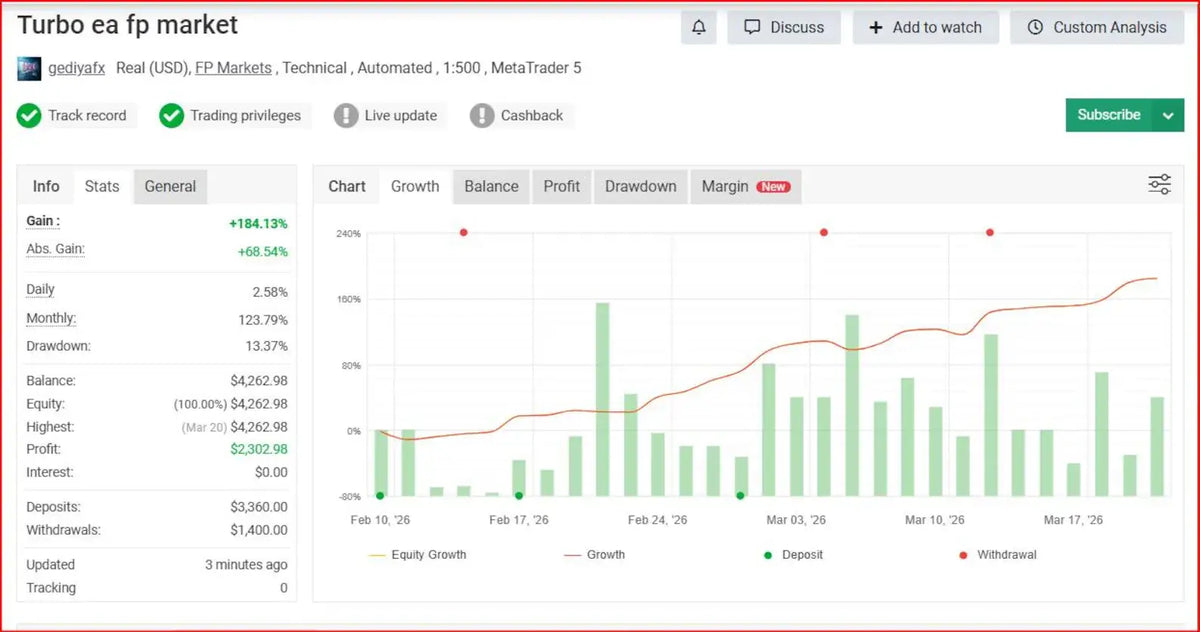Viewport: 1200px width, 632px height.
Task: Open the Discuss button
Action: tap(784, 27)
